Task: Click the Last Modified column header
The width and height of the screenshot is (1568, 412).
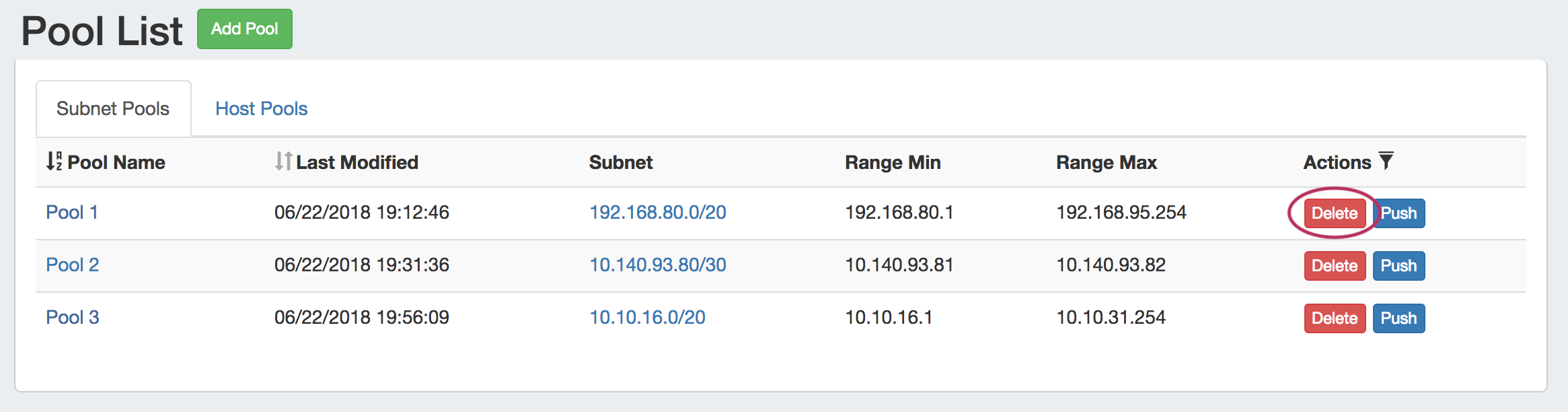Action: point(357,162)
